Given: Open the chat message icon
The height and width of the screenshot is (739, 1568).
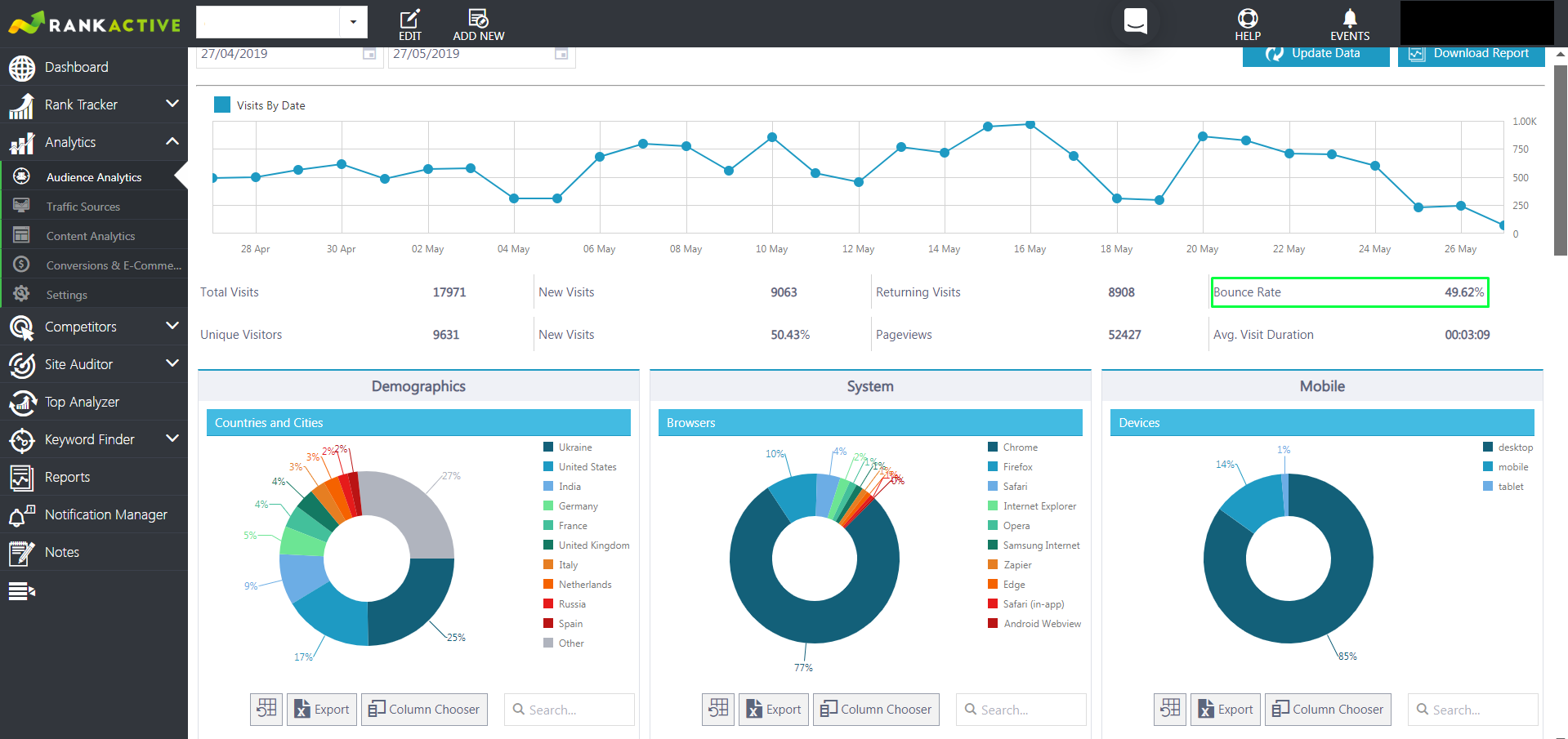Looking at the screenshot, I should tap(1136, 20).
